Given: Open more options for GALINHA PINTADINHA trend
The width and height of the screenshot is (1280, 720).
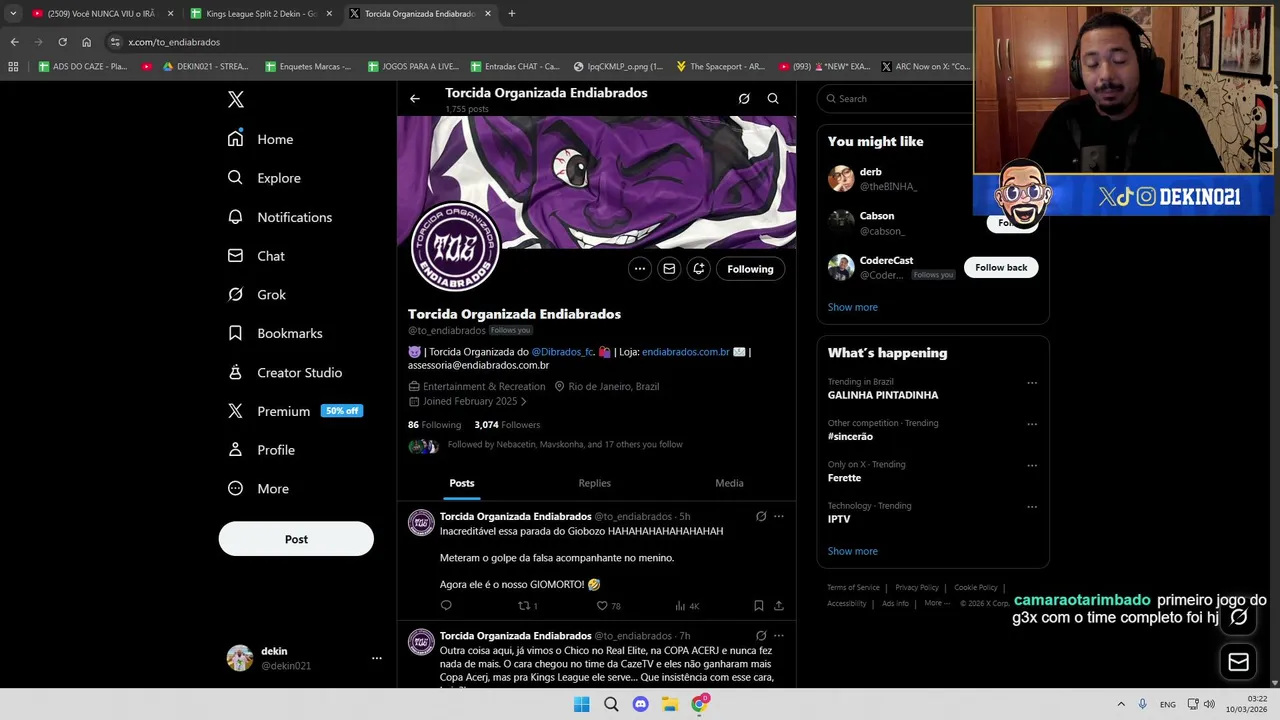Looking at the screenshot, I should coord(1032,383).
